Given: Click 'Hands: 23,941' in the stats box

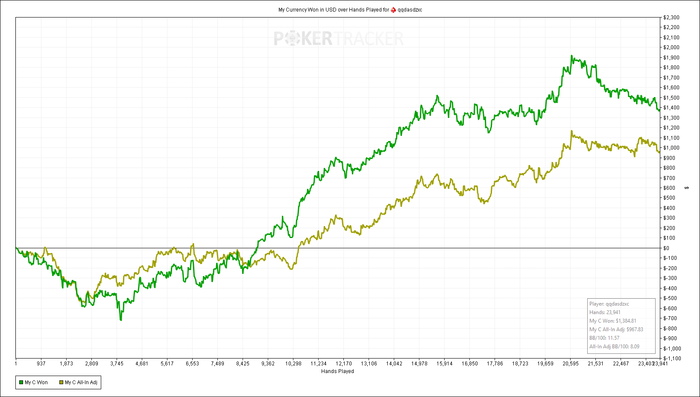Looking at the screenshot, I should pyautogui.click(x=604, y=312).
